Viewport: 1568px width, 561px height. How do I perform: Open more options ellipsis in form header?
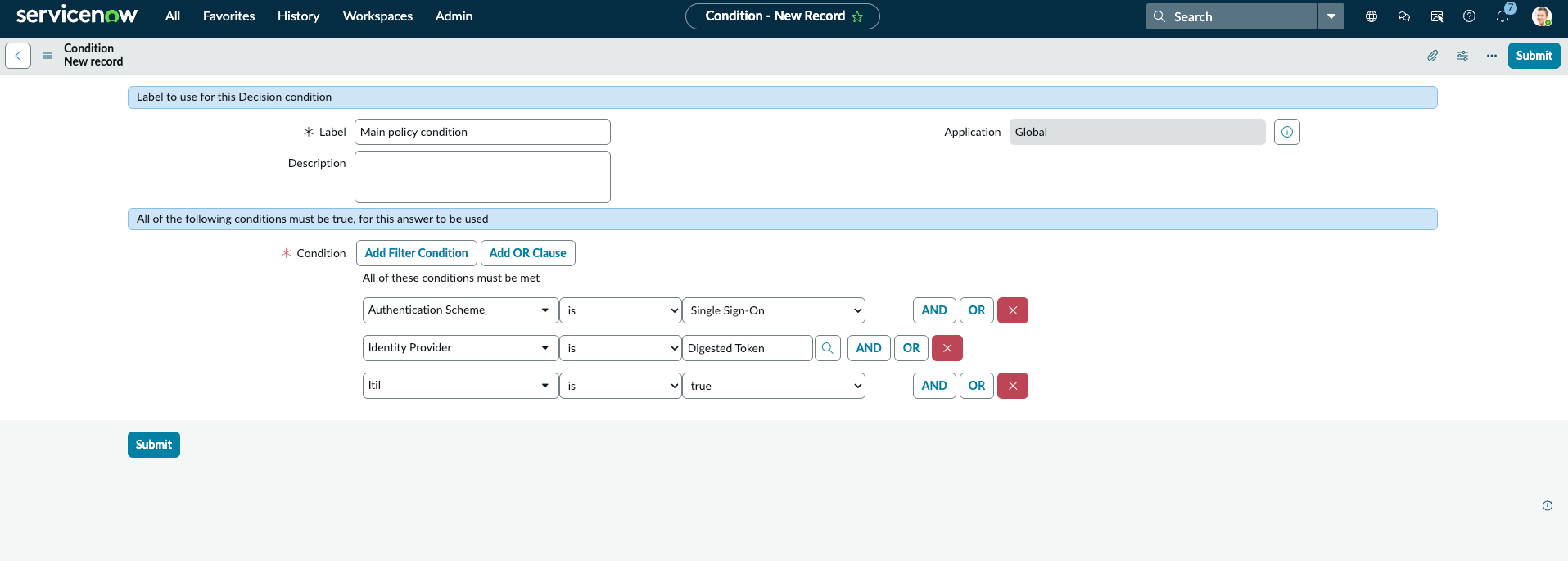point(1492,56)
